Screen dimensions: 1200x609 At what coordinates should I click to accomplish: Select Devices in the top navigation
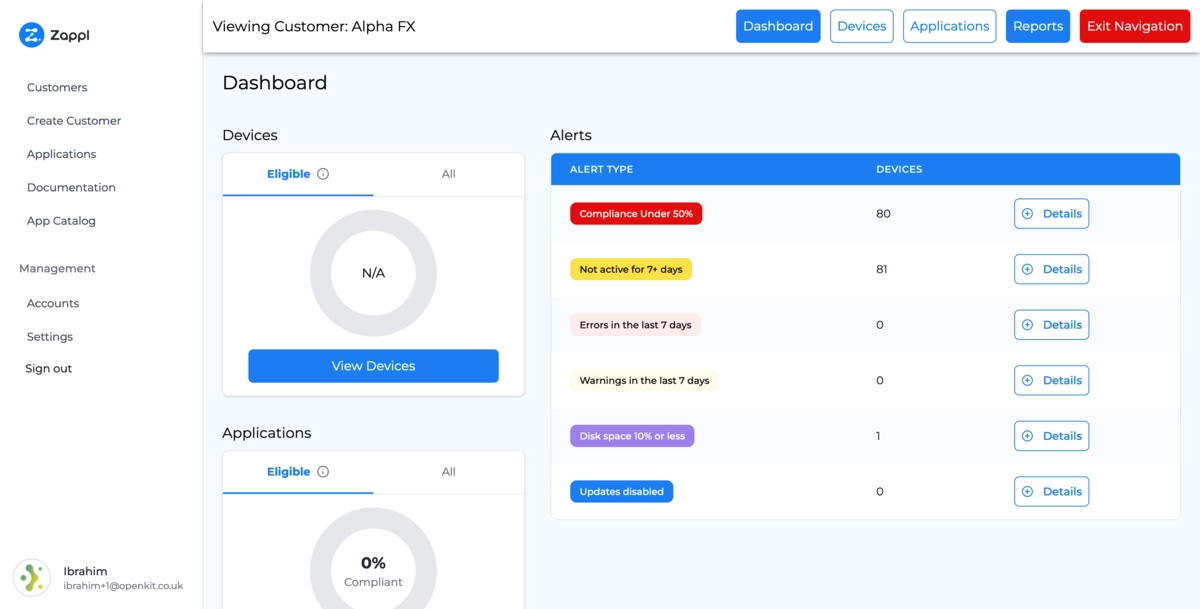coord(861,26)
